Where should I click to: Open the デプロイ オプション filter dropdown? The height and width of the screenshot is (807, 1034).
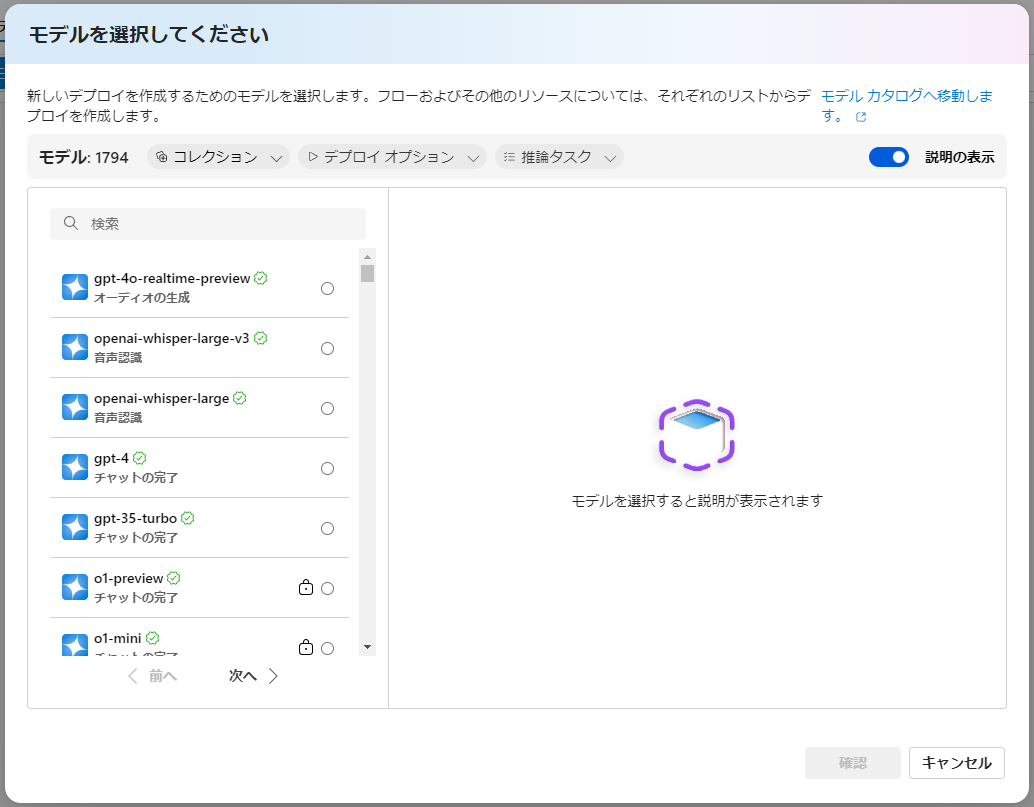tap(392, 157)
